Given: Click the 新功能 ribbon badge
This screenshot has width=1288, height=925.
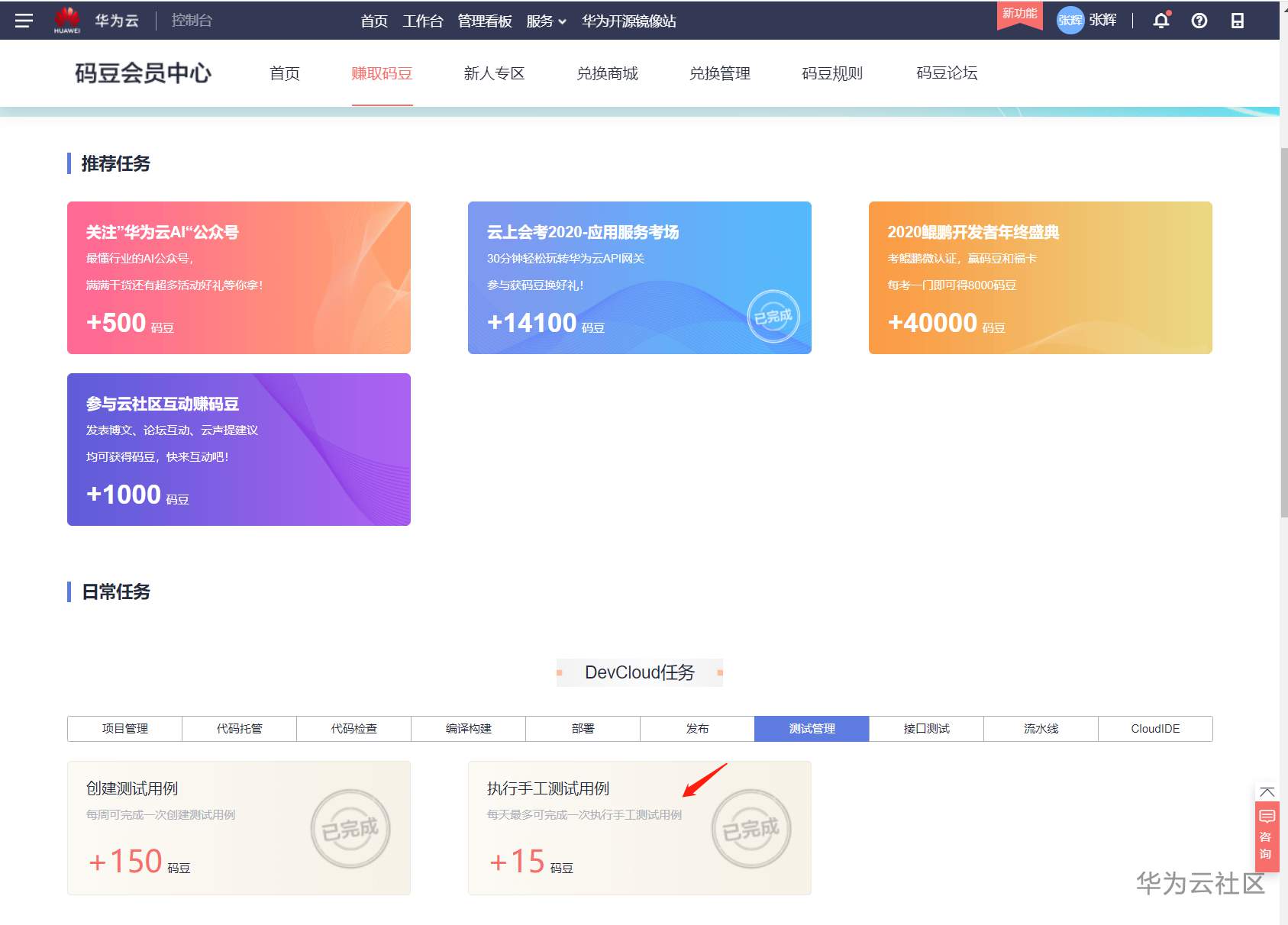Looking at the screenshot, I should click(1020, 15).
